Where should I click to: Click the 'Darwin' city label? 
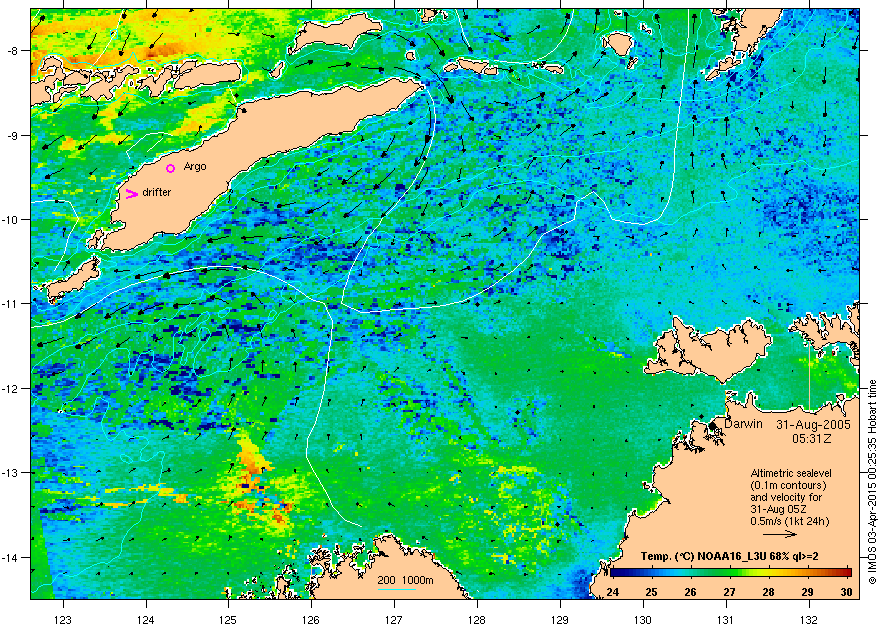743,424
